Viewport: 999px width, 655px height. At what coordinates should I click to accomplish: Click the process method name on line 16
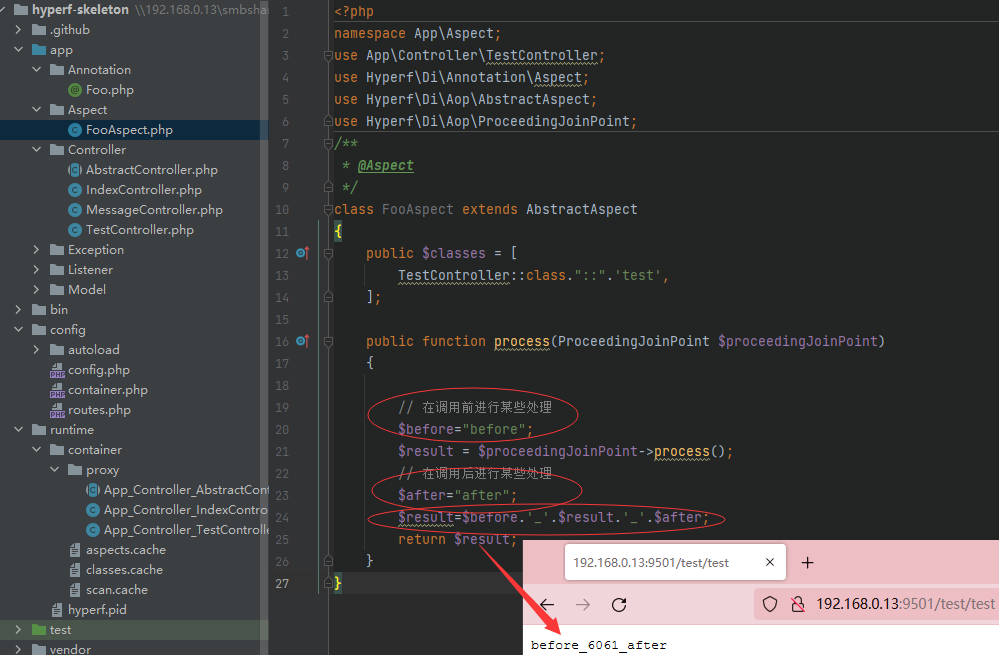click(522, 341)
